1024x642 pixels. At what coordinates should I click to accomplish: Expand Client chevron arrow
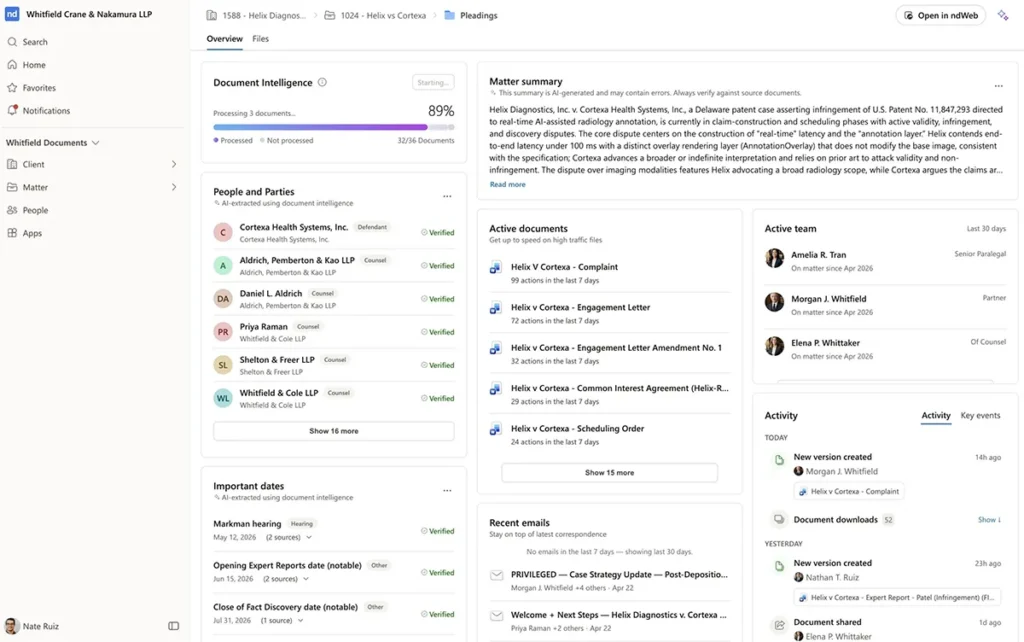(x=174, y=164)
